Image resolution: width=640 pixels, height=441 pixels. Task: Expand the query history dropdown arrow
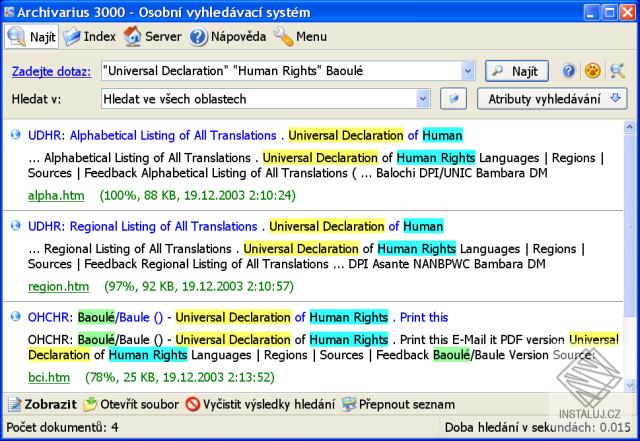coord(468,71)
